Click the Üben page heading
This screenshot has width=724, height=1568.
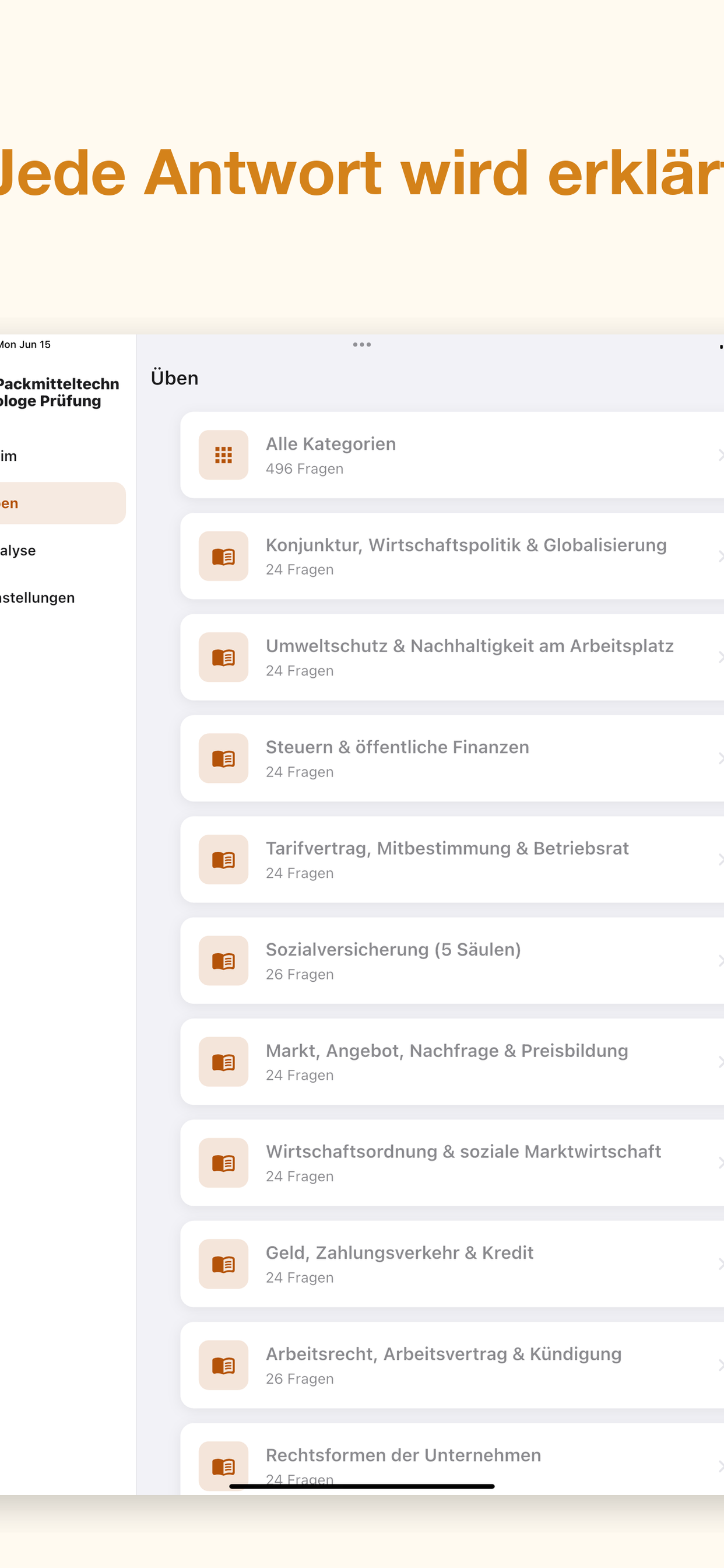175,377
